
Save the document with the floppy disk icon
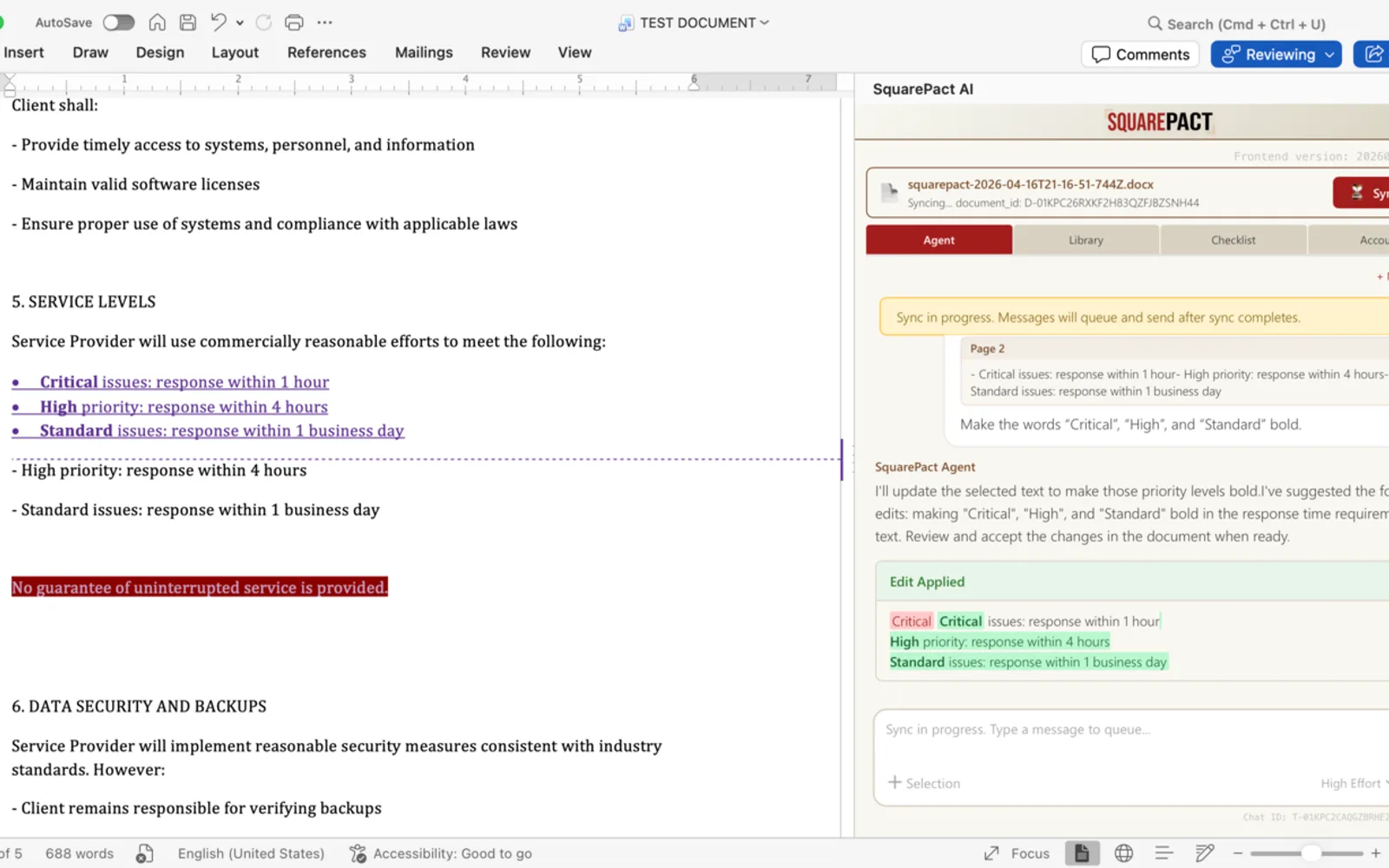[x=188, y=23]
